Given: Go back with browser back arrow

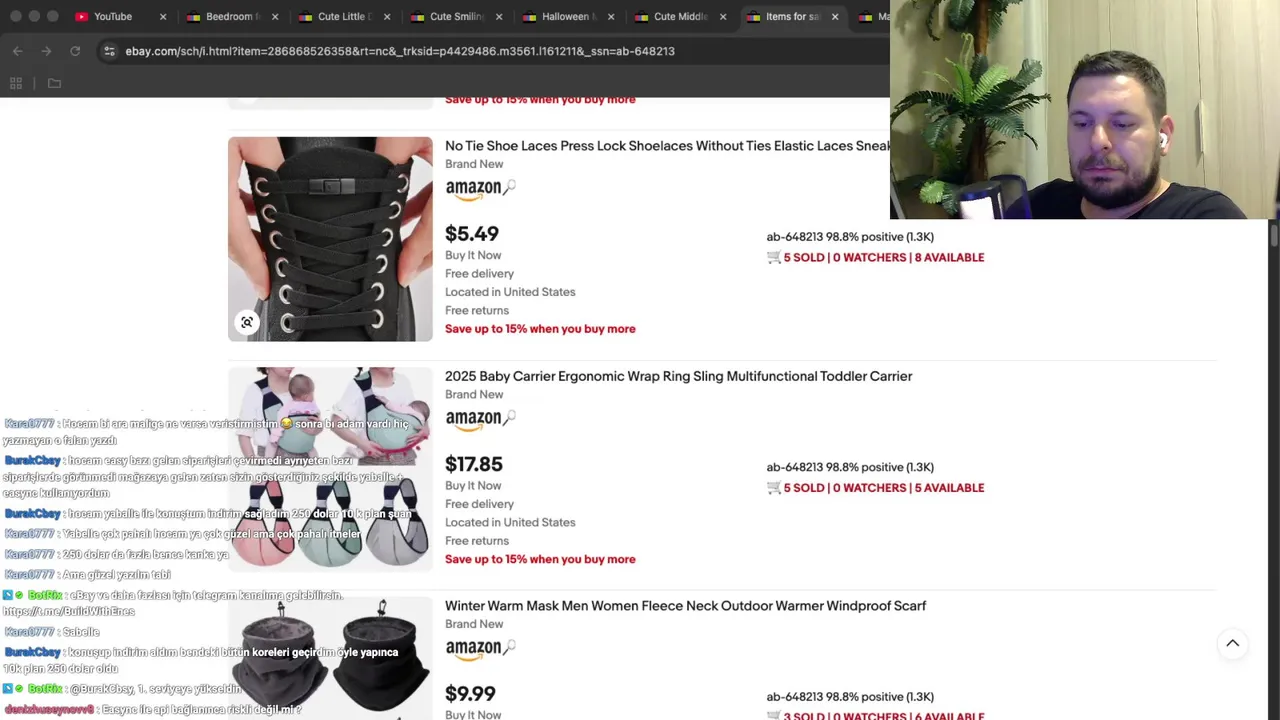Looking at the screenshot, I should coord(18,51).
